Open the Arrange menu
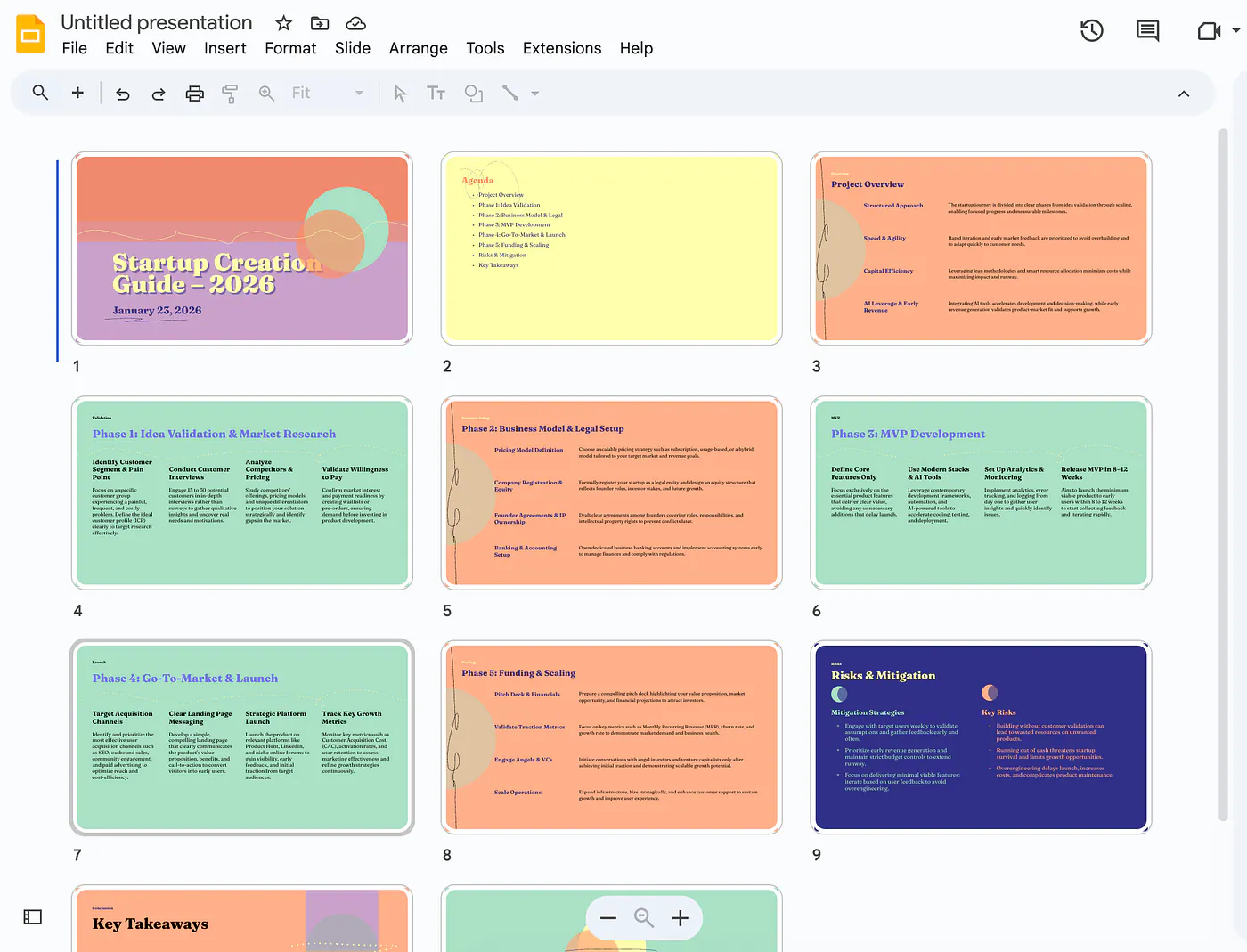 pos(419,48)
